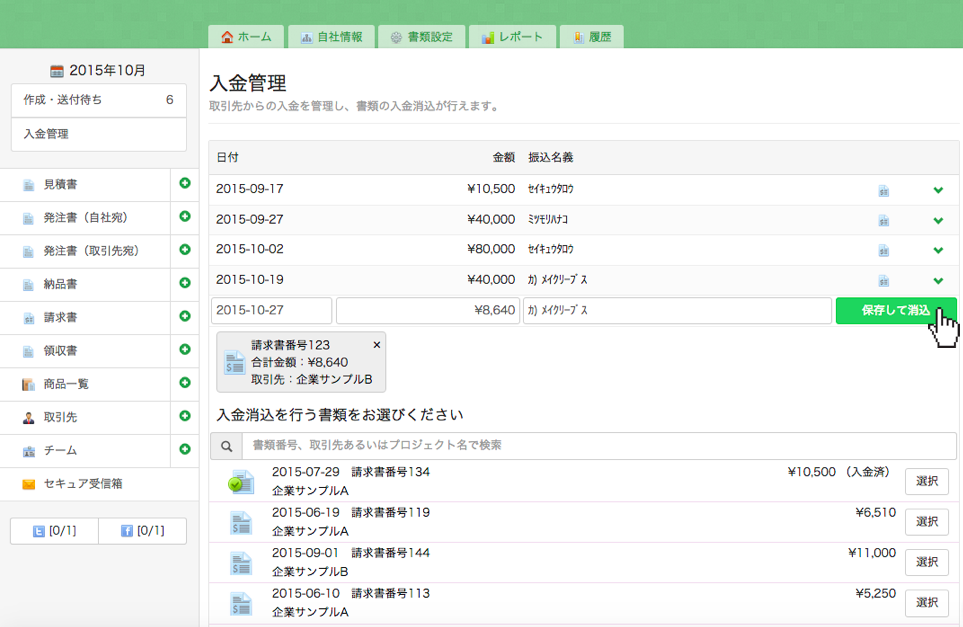The width and height of the screenshot is (963, 627).
Task: Expand the 2015-09-17 payment row chevron
Action: (x=938, y=190)
